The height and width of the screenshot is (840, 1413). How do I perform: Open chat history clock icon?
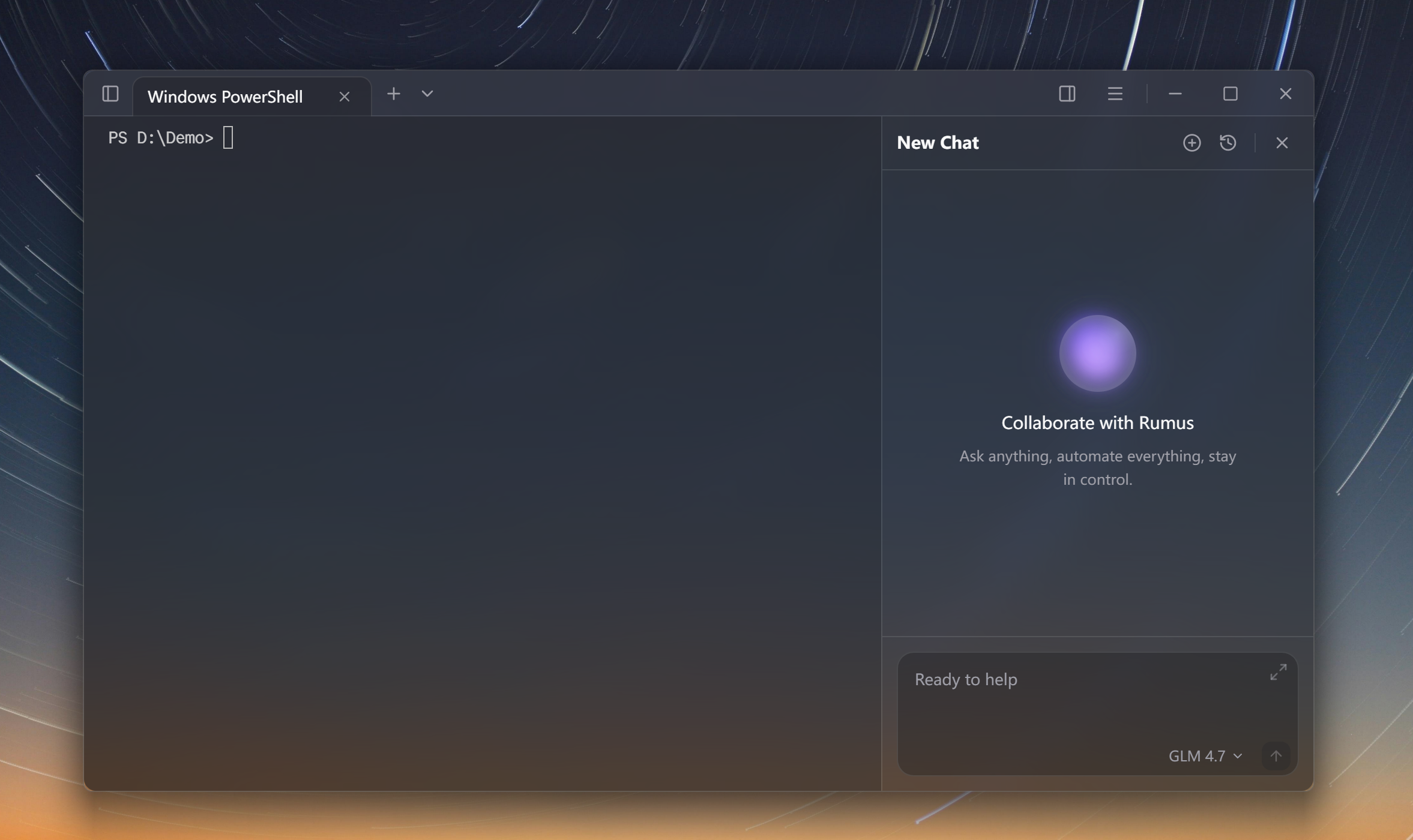click(1228, 143)
